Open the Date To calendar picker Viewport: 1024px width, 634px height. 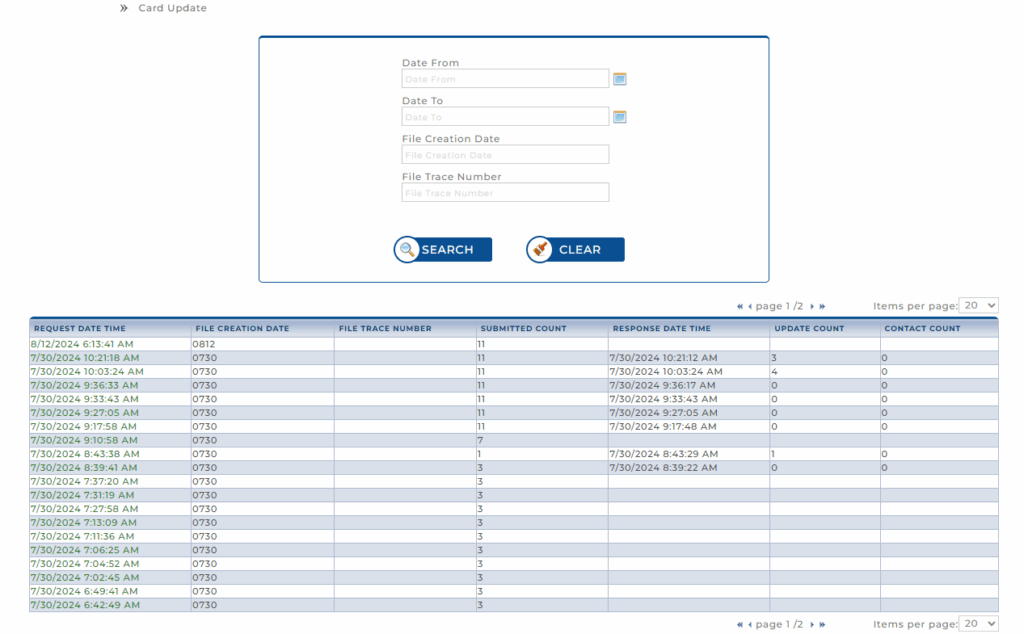[x=619, y=117]
